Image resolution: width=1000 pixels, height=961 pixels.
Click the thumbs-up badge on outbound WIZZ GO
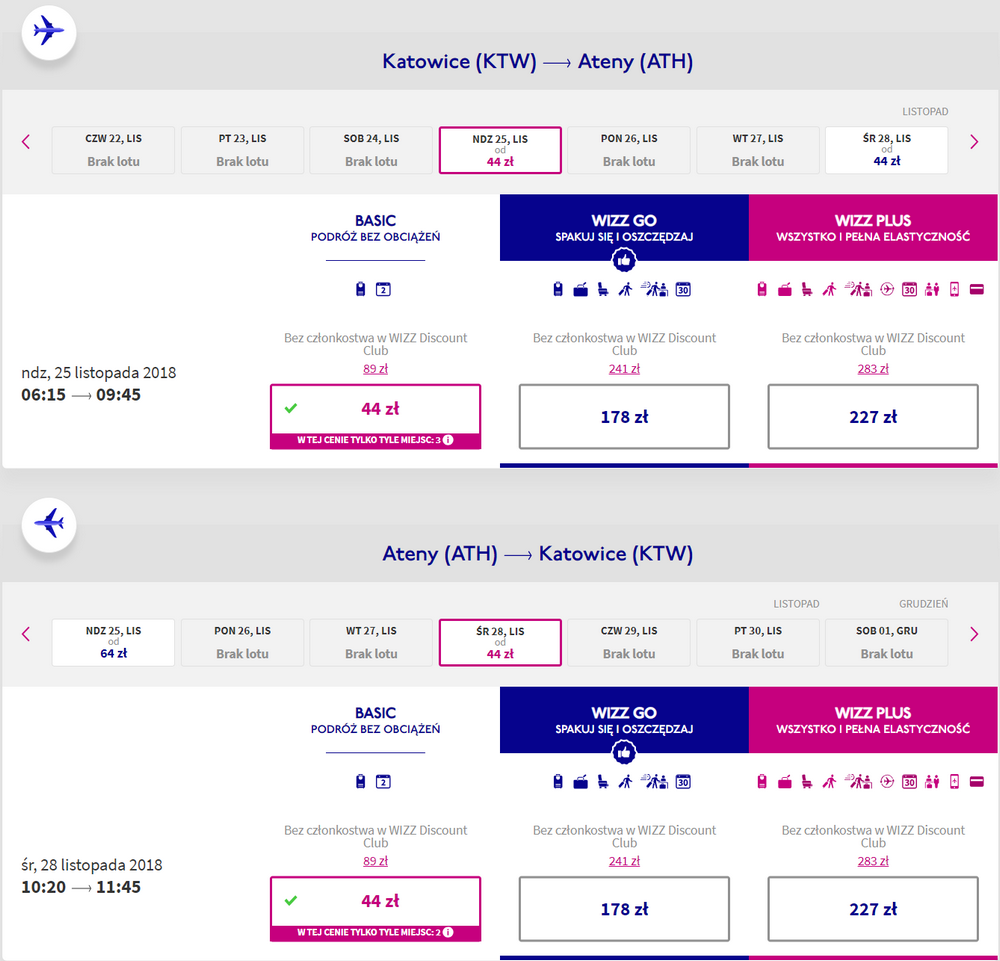click(624, 260)
